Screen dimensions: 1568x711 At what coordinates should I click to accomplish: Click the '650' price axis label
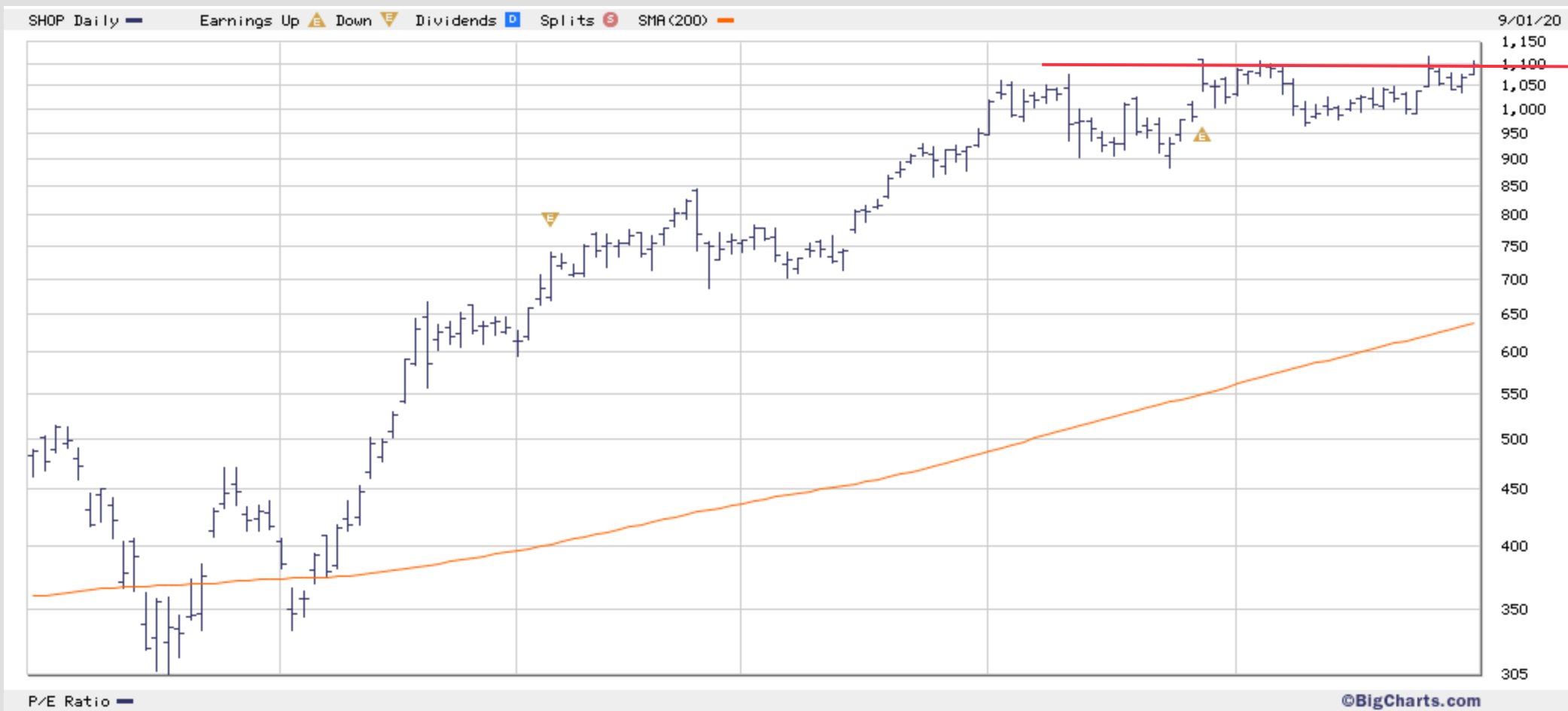(x=1515, y=314)
